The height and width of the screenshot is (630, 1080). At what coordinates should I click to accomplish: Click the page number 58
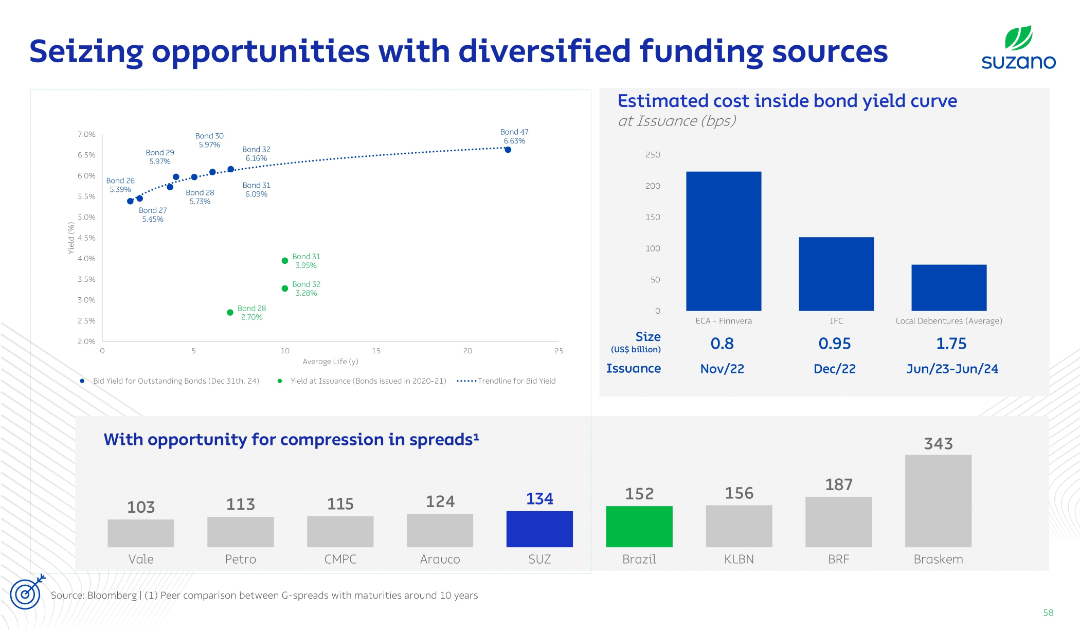(1048, 612)
